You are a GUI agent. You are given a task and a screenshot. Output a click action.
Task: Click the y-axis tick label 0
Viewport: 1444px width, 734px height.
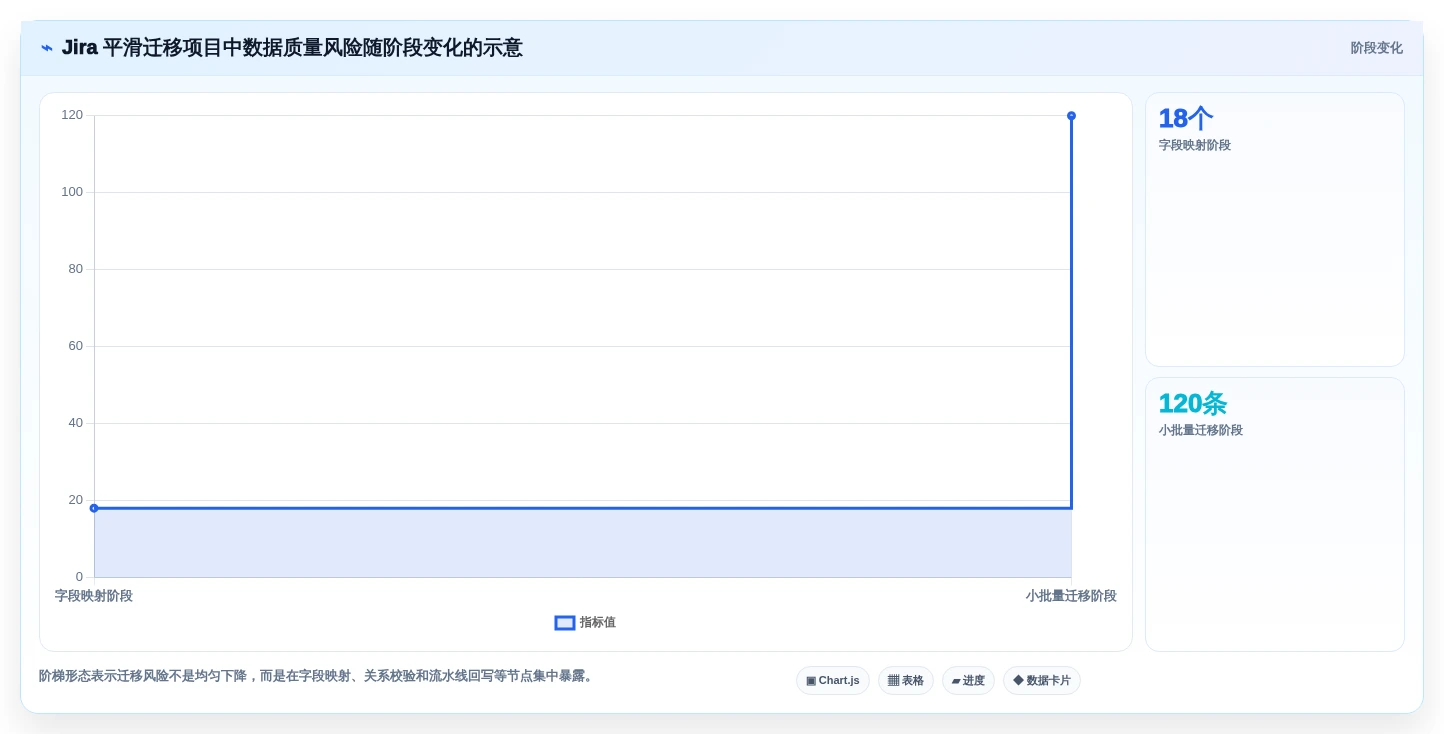coord(79,577)
